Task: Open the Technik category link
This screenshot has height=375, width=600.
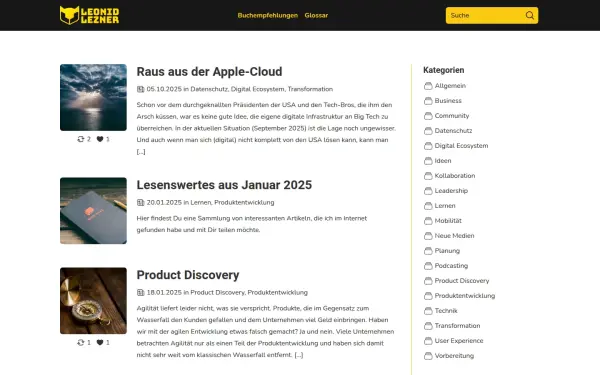Action: click(x=446, y=311)
